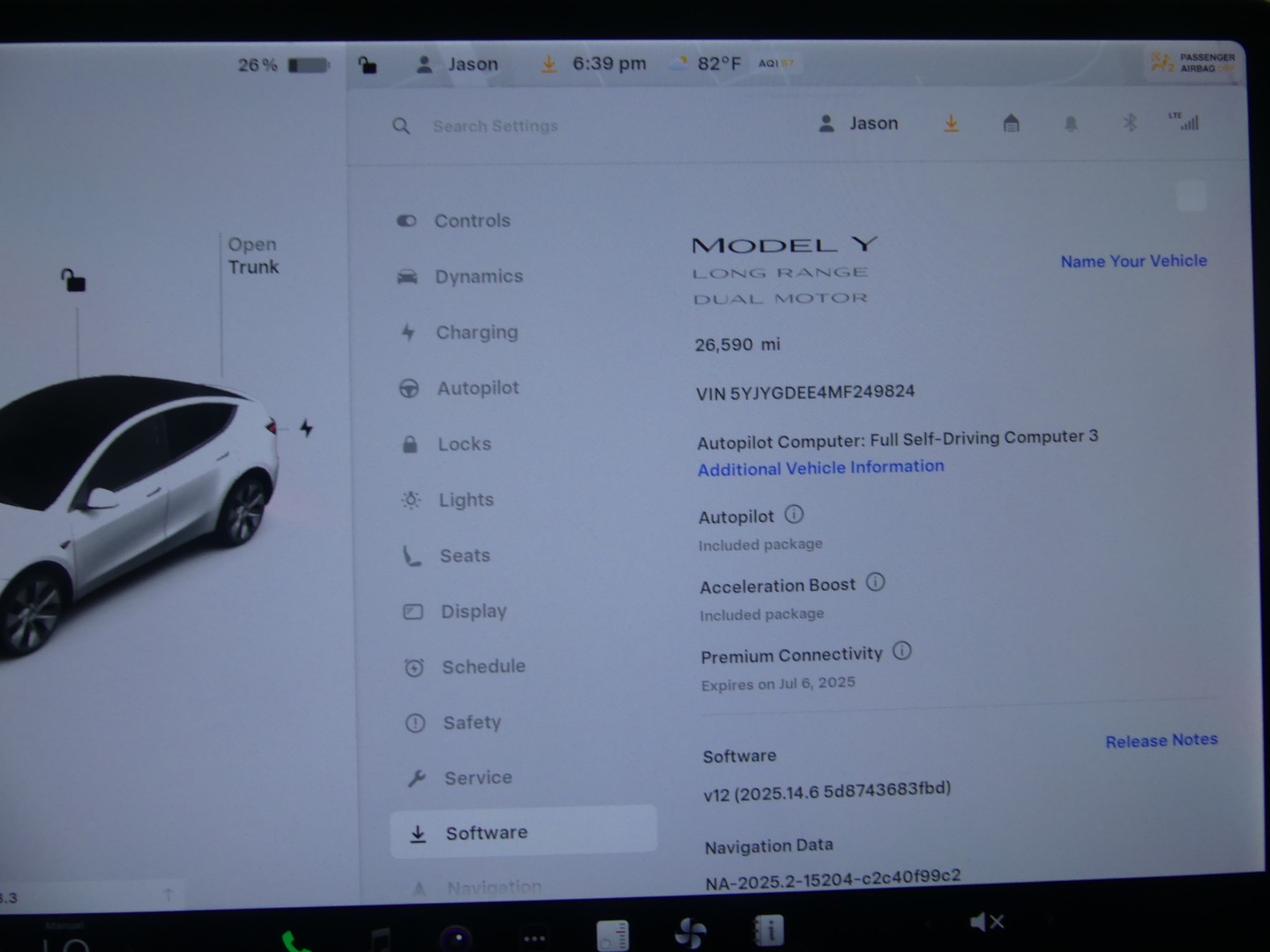The image size is (1270, 952).
Task: Unmute the volume speaker icon
Action: pos(986,922)
